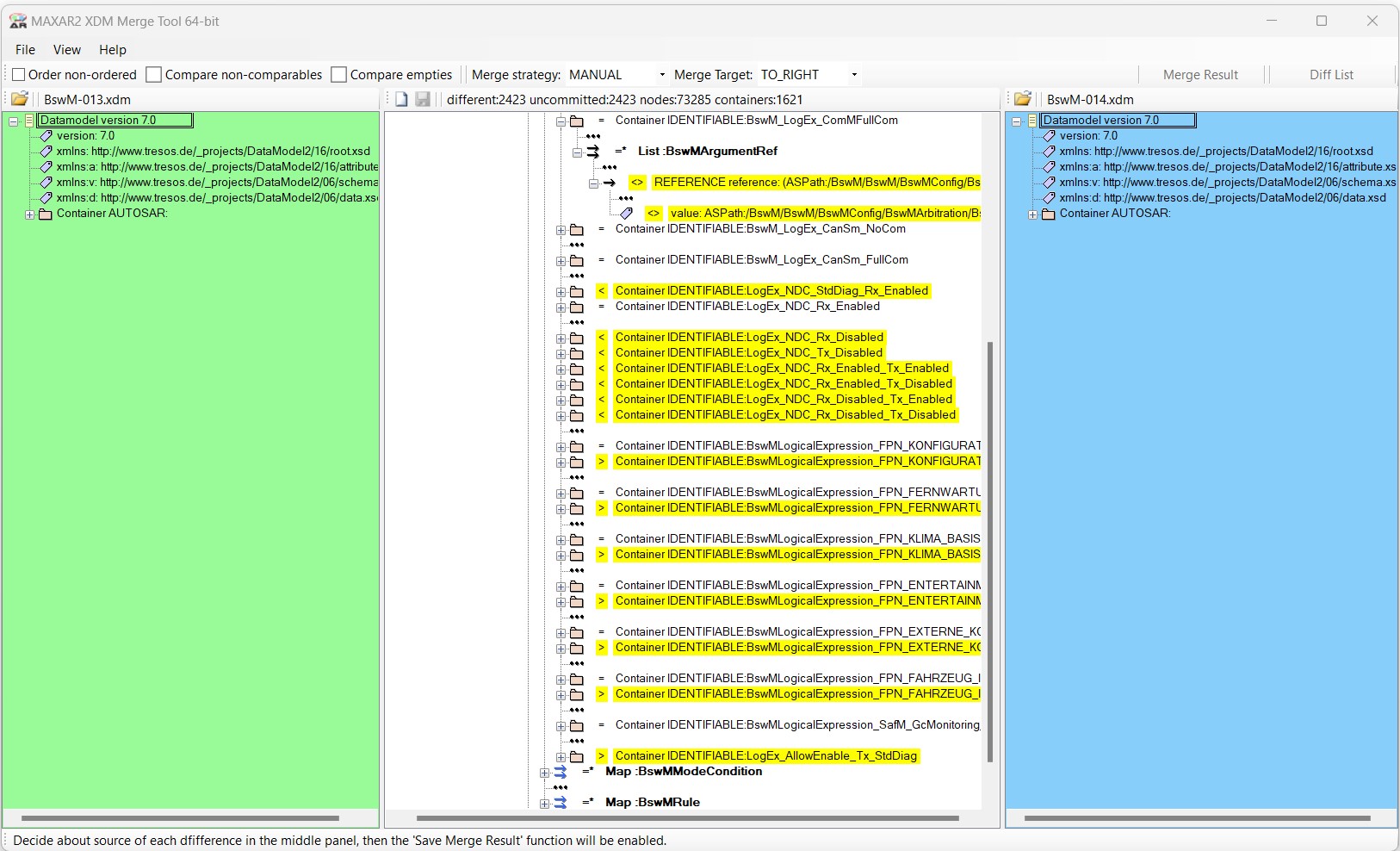
Task: Click the new document icon in middle panel
Action: coord(401,99)
